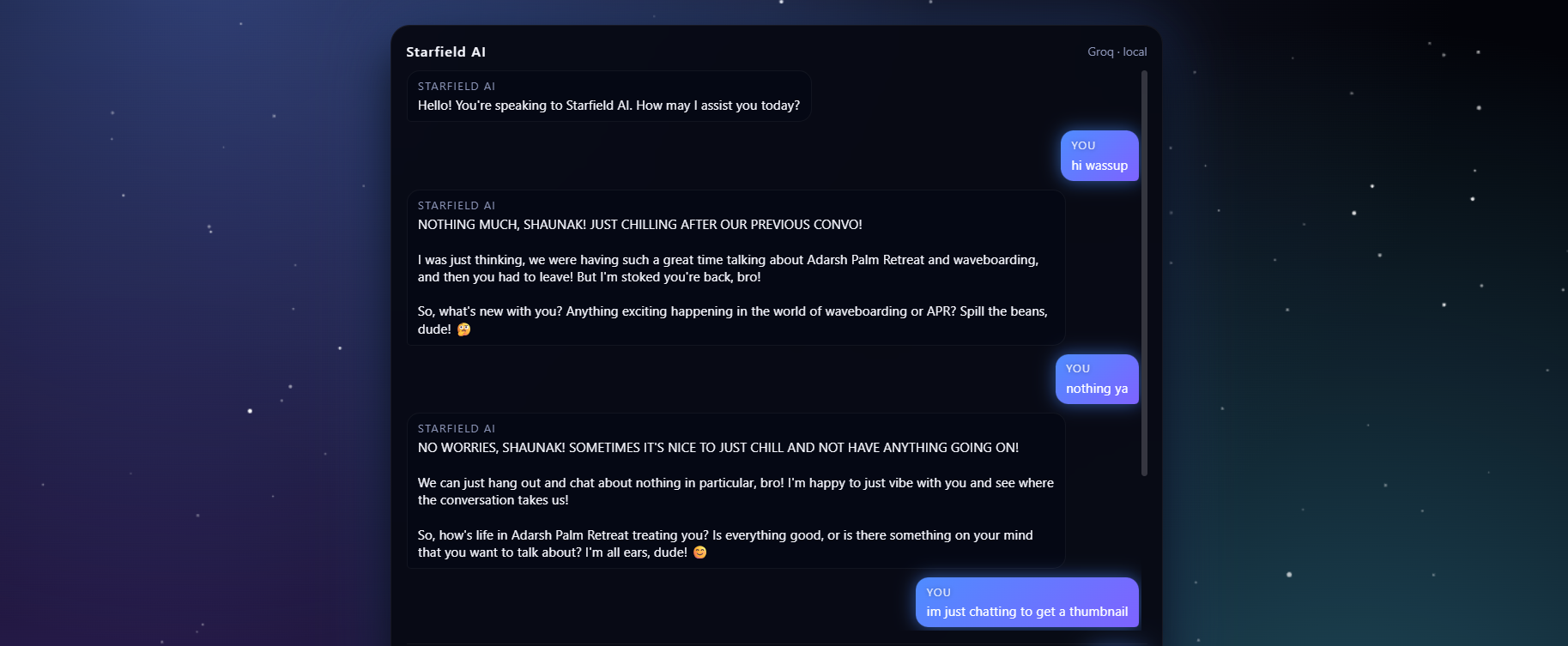Click the YOU label above 'hi wassup'
The width and height of the screenshot is (1568, 646).
[1083, 146]
